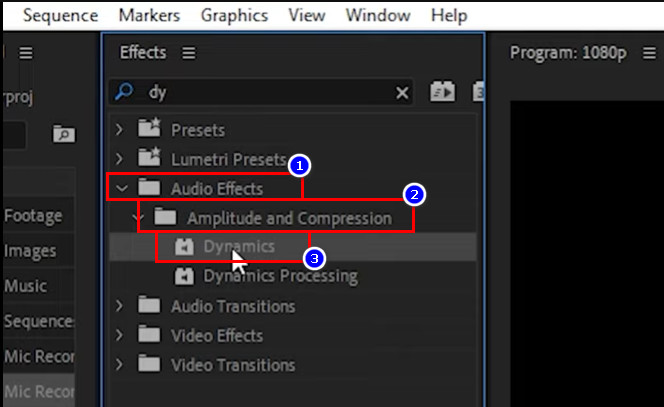Collapse the Amplitude and Compression folder
The width and height of the screenshot is (664, 407).
(x=137, y=218)
